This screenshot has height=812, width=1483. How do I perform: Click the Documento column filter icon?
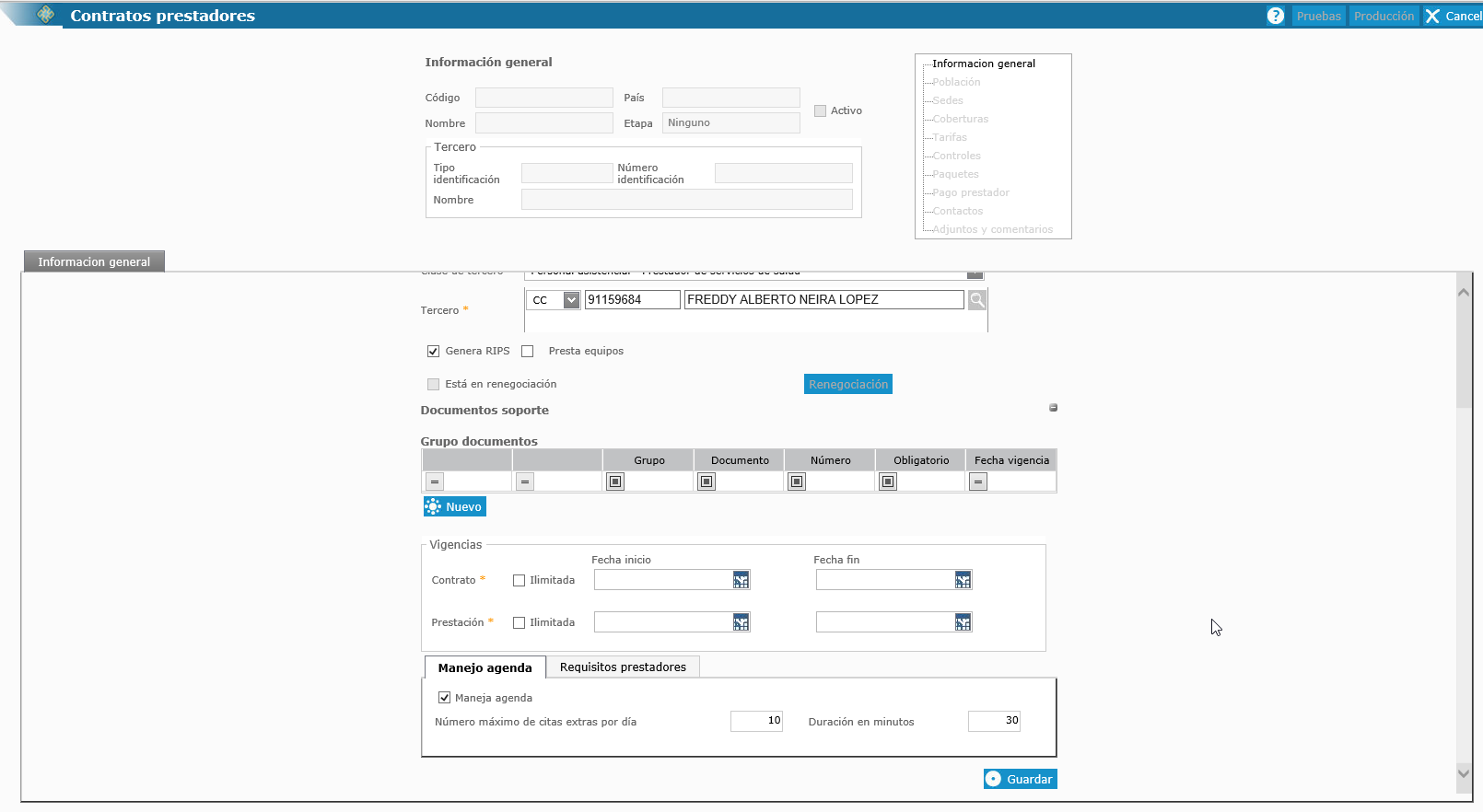(x=706, y=481)
